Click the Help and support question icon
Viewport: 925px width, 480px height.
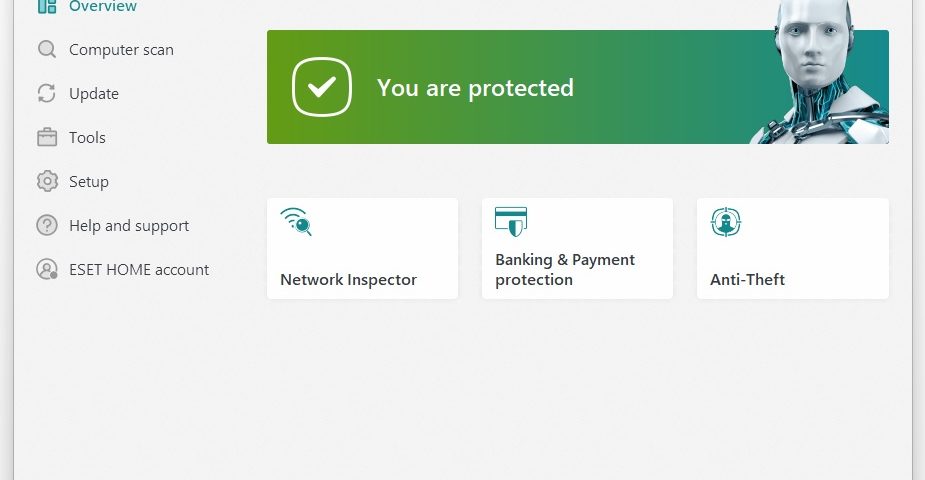coord(46,226)
